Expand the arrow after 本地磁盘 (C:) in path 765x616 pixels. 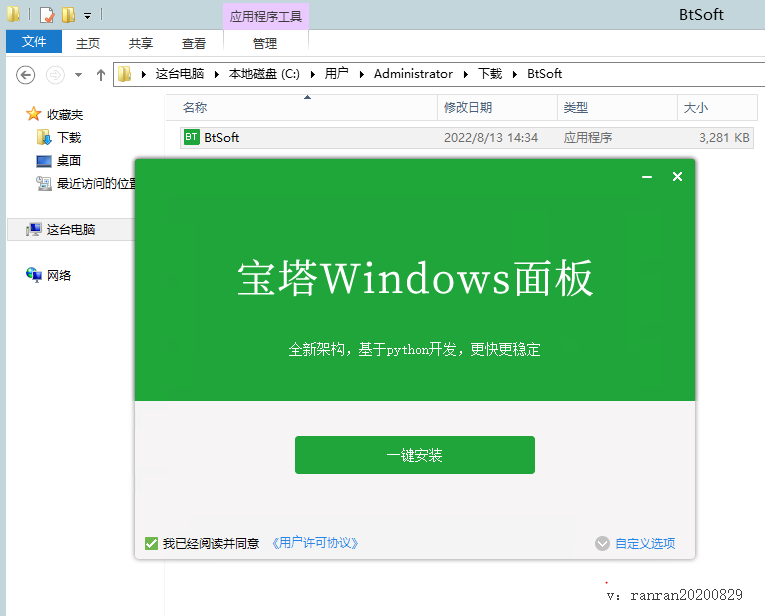[x=312, y=74]
